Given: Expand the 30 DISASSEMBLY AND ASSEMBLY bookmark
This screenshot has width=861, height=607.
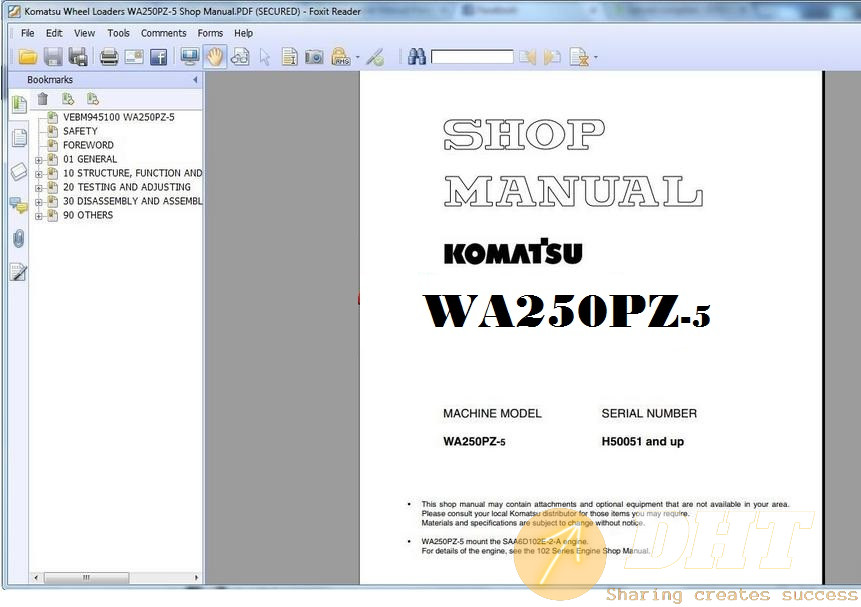Looking at the screenshot, I should coord(38,202).
